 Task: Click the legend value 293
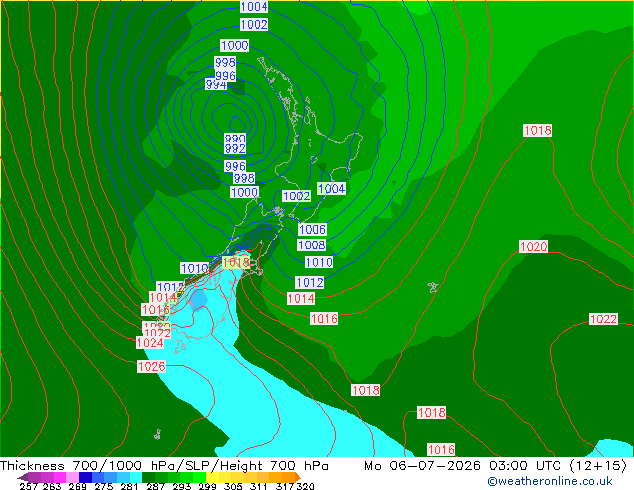182,486
